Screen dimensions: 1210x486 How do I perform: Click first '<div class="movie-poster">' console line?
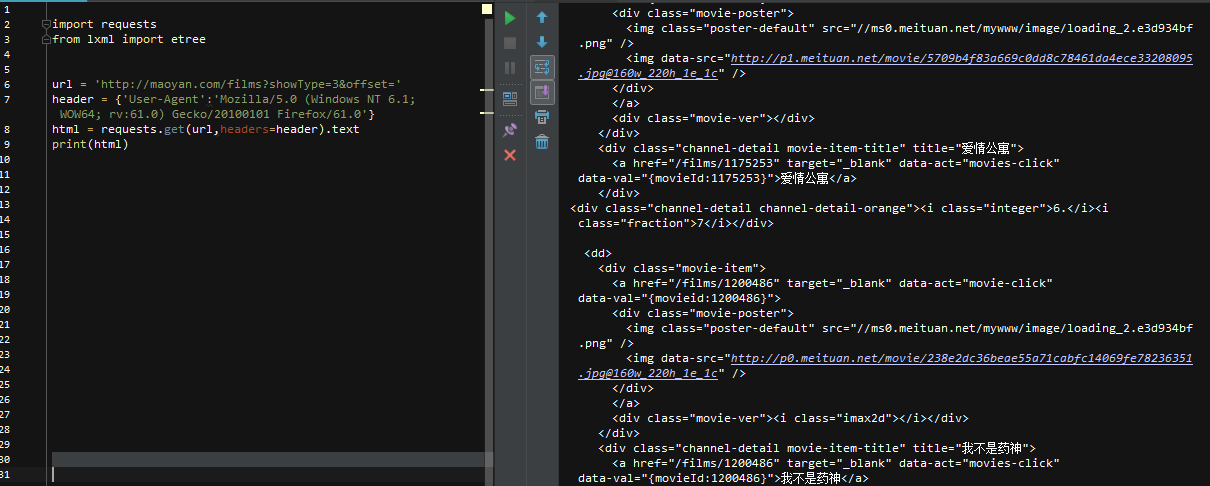pos(703,14)
